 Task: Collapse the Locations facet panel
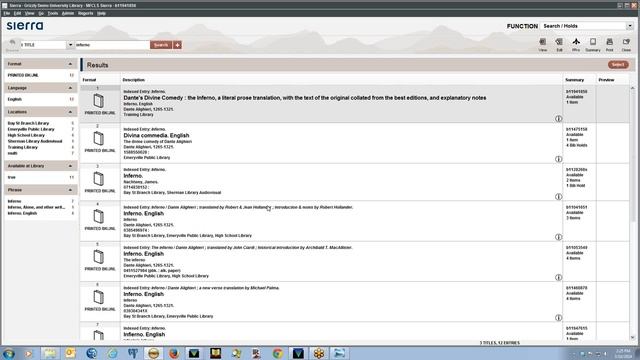[70, 112]
